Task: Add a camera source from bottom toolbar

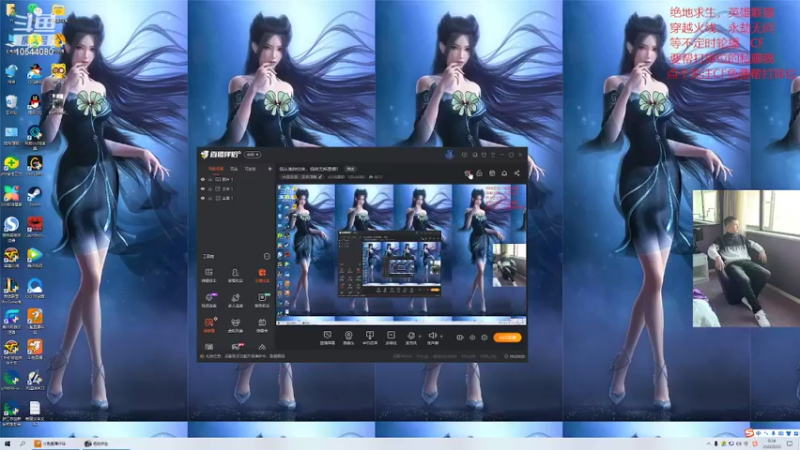Action: click(348, 337)
